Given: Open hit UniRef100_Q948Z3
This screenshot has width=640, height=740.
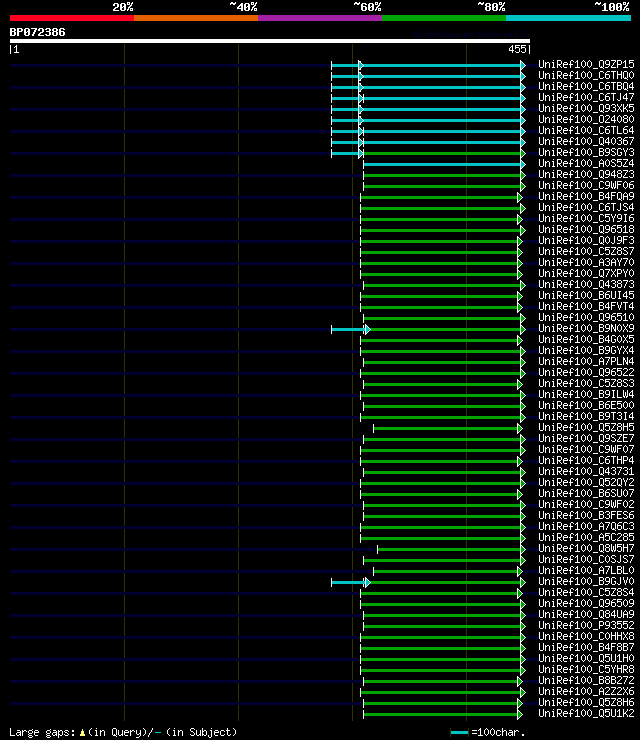Looking at the screenshot, I should [x=586, y=174].
